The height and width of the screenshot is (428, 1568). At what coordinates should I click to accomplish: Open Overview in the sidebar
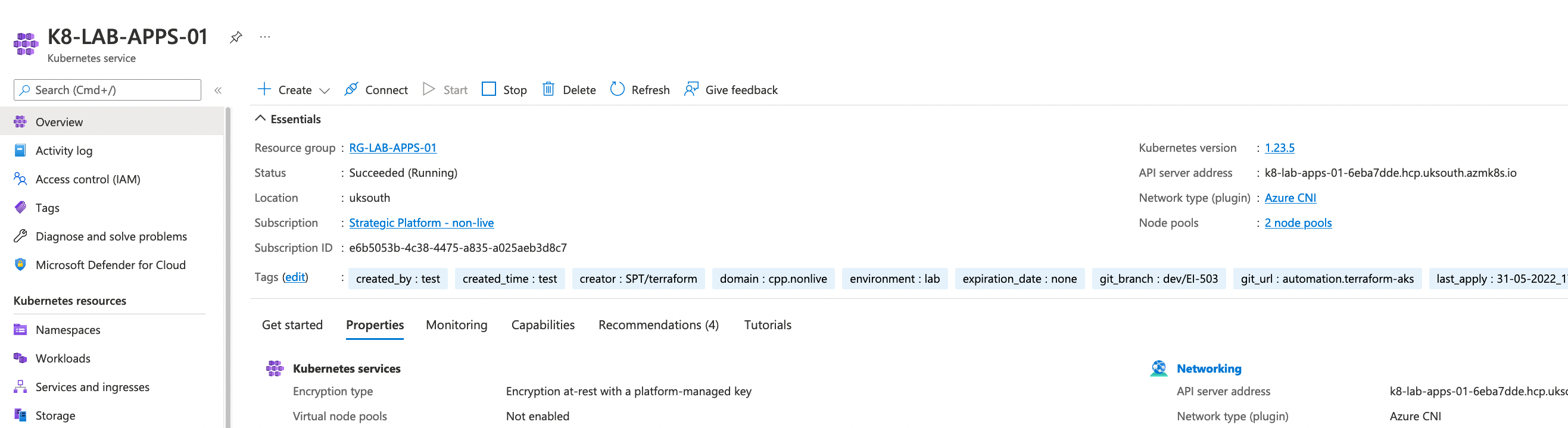(x=112, y=122)
